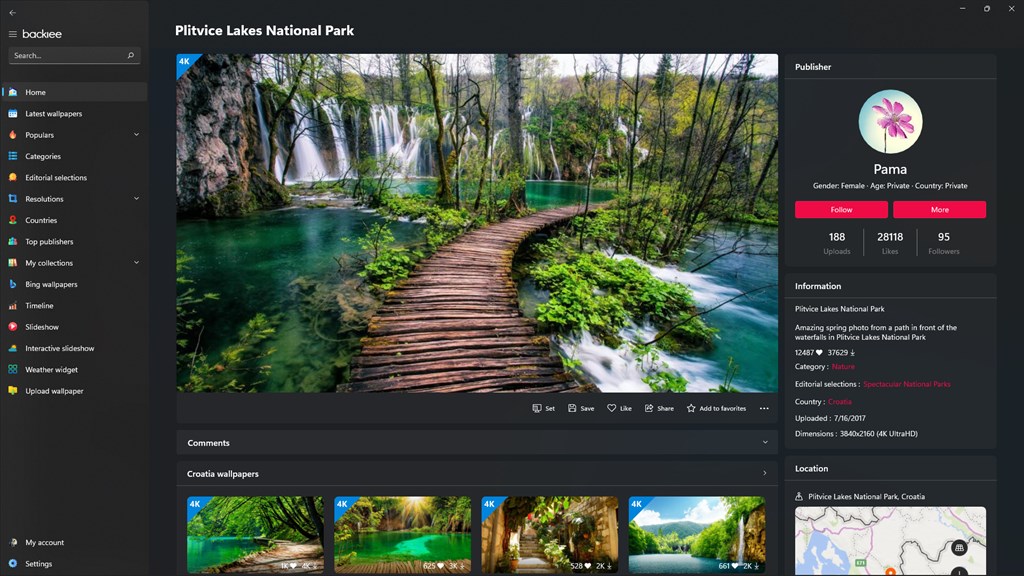This screenshot has height=576, width=1024.
Task: Save the wallpaper using Save icon
Action: pos(572,408)
